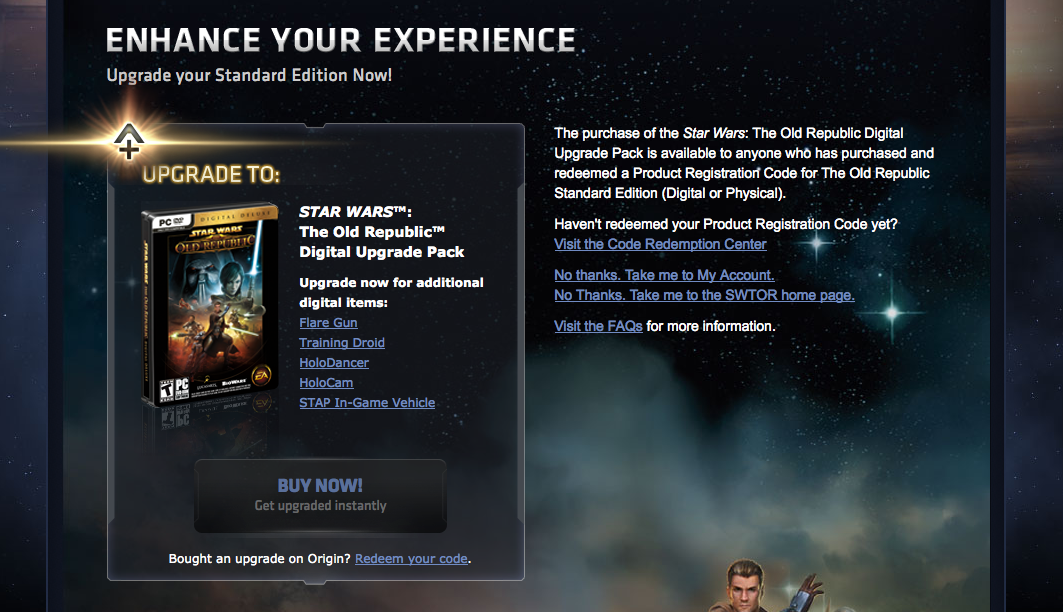Visit the Code Redemption Center
The width and height of the screenshot is (1063, 612).
pos(660,244)
